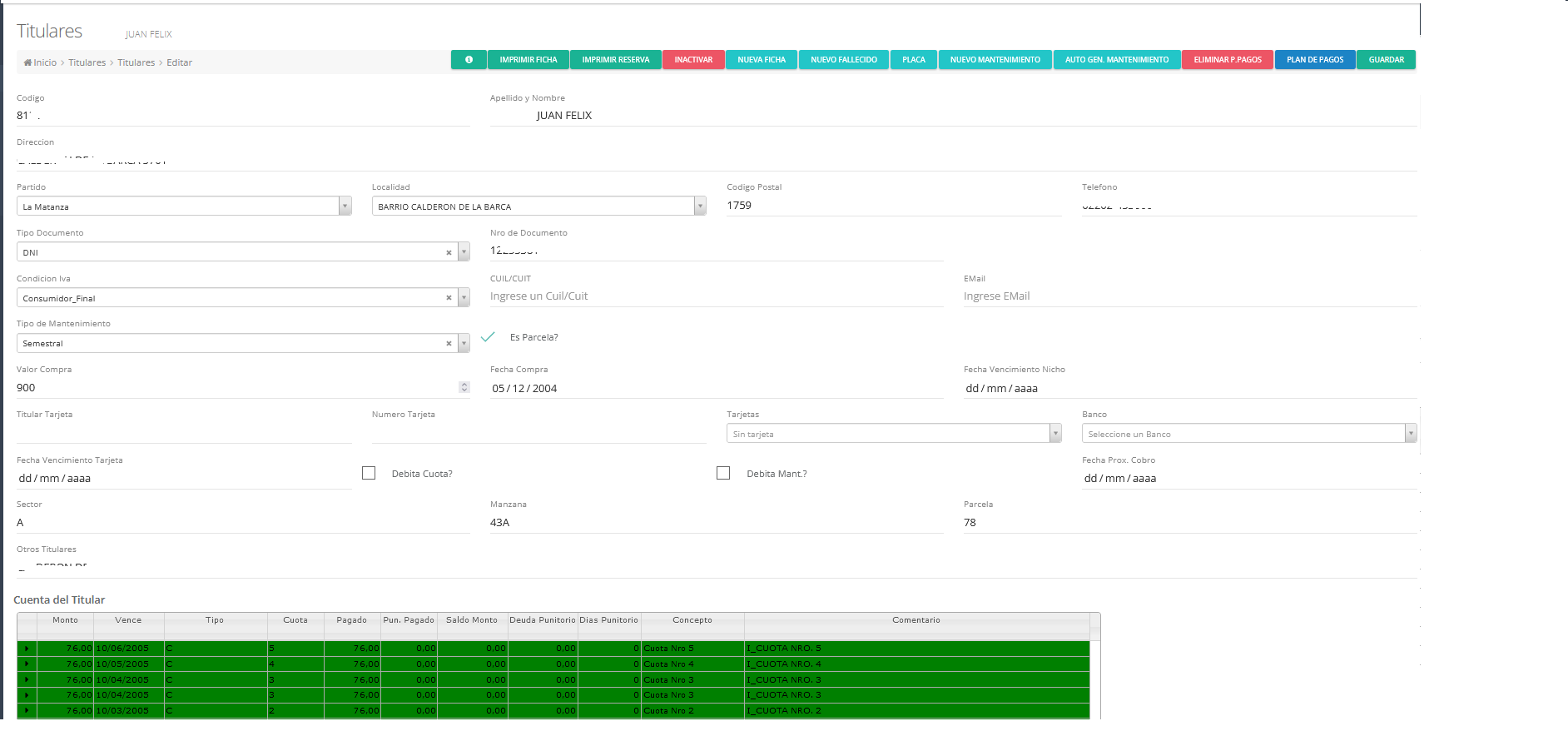Remove Semestral value using x icon
The width and height of the screenshot is (1568, 731).
(x=449, y=343)
